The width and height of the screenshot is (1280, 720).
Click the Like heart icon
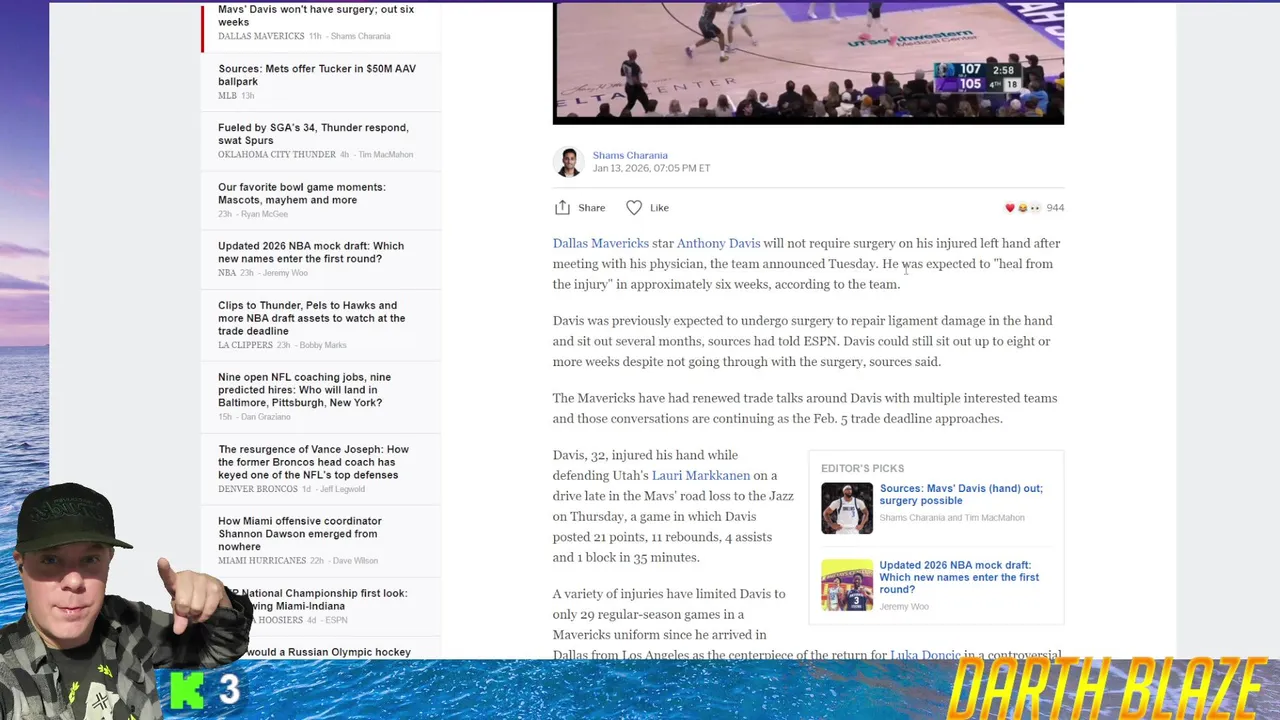coord(634,207)
